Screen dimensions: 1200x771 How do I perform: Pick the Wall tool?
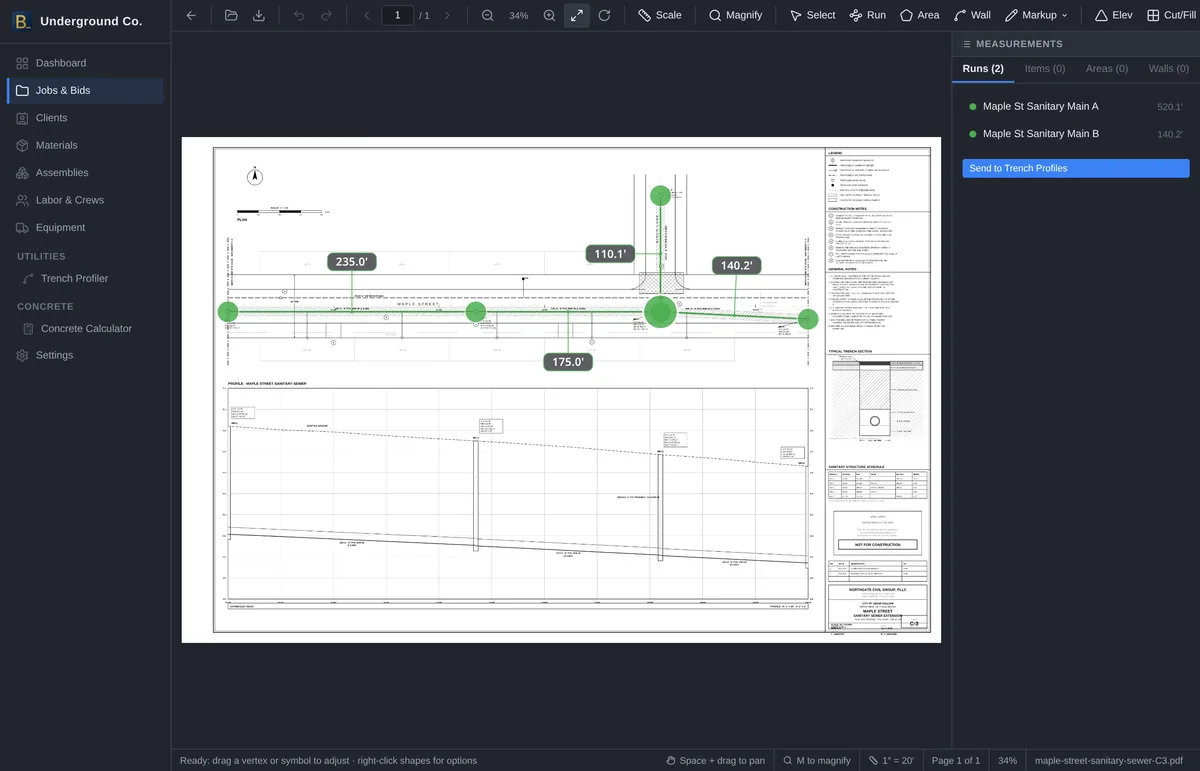coord(972,15)
